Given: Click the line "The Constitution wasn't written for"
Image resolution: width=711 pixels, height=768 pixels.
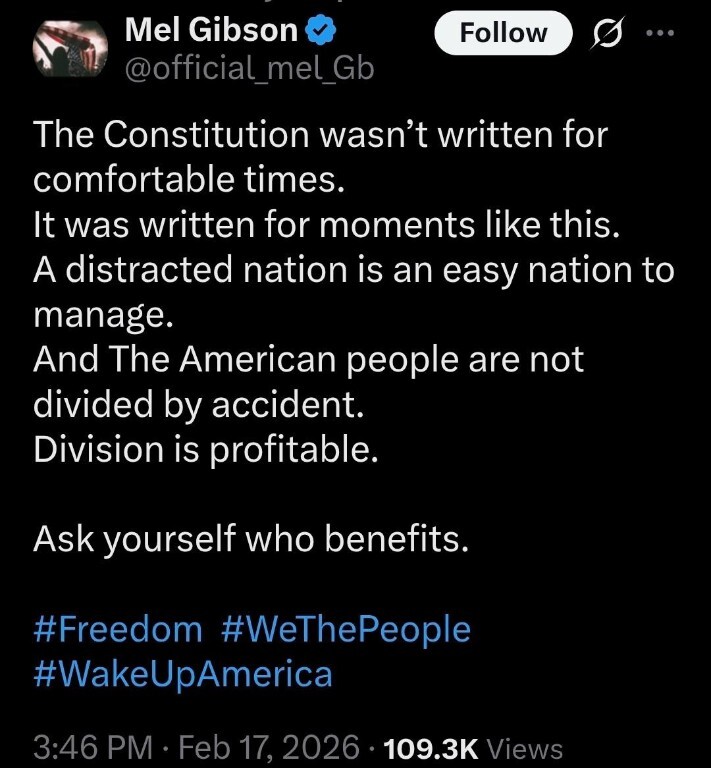Looking at the screenshot, I should click(x=320, y=135).
